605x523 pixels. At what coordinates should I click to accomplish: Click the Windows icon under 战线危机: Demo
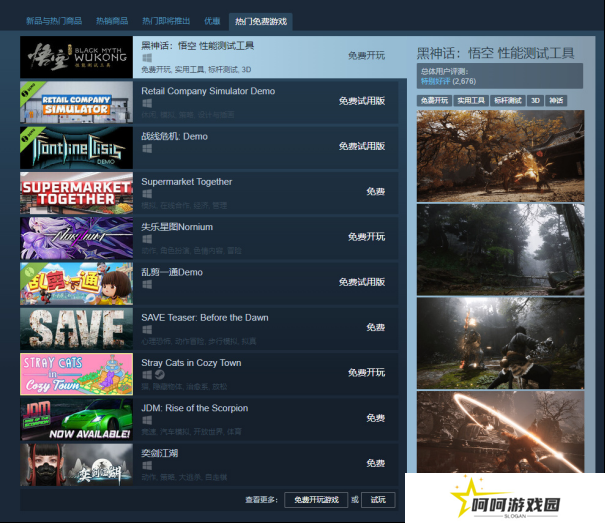pos(147,149)
